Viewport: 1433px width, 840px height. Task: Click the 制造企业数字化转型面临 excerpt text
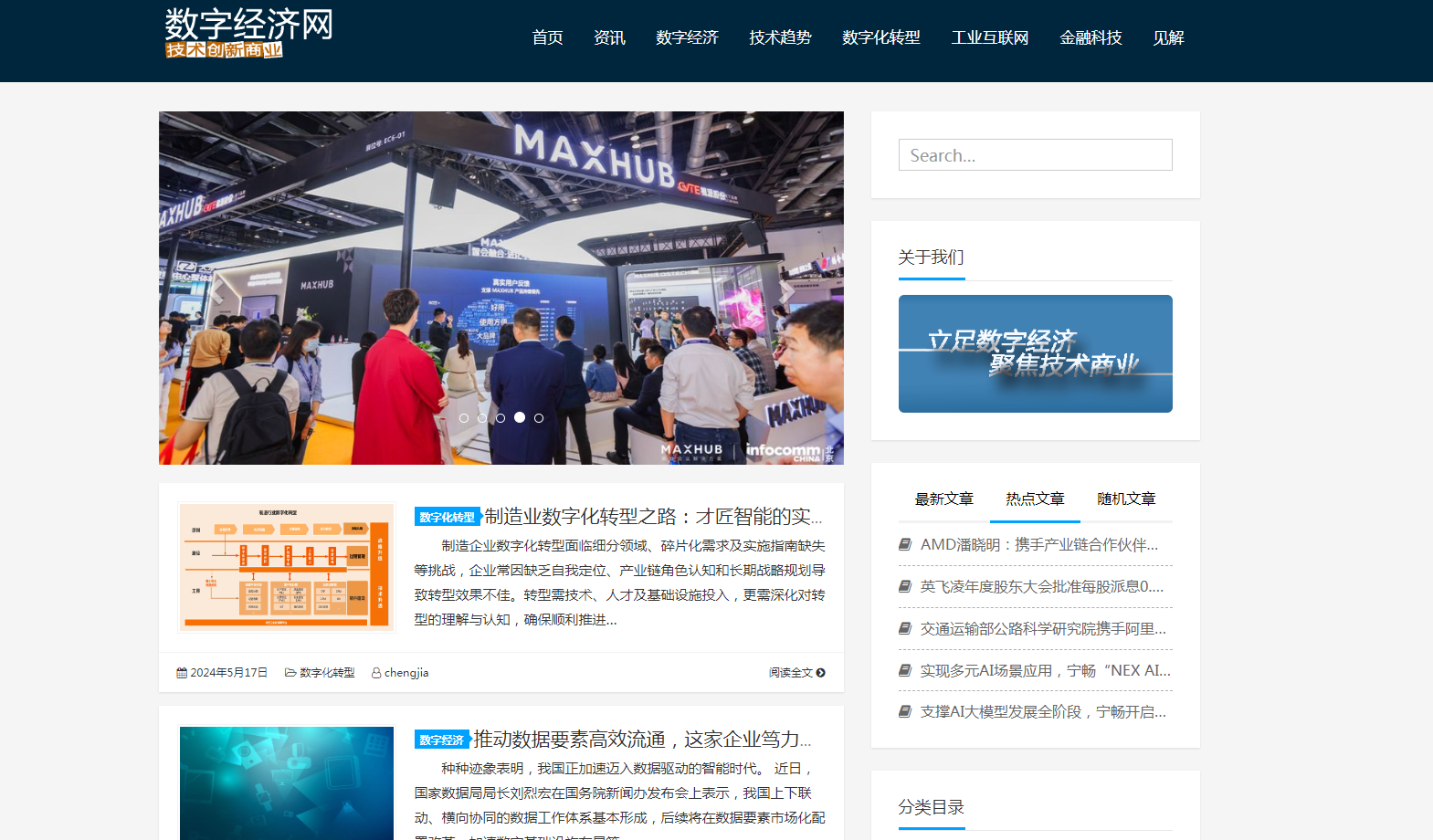click(619, 583)
